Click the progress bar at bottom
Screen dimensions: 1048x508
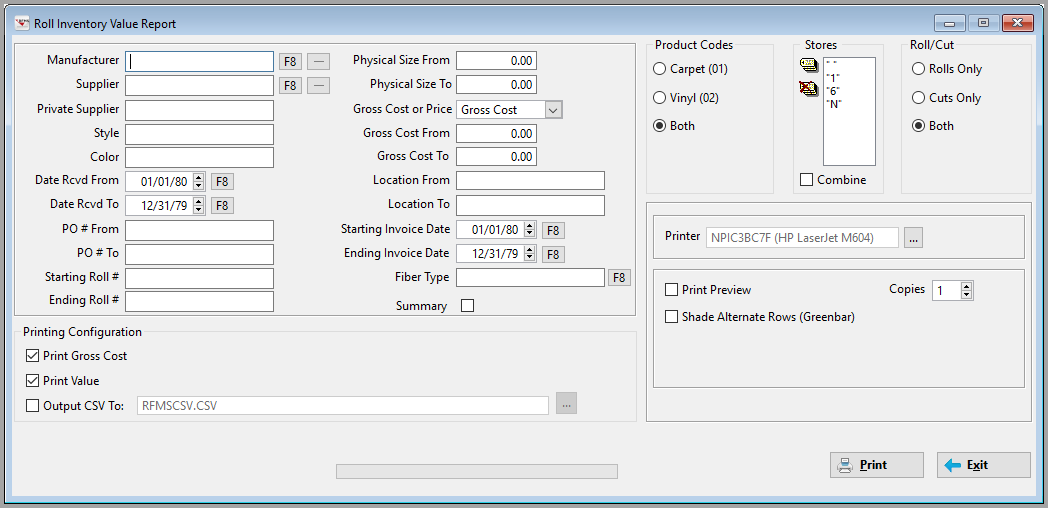click(477, 471)
